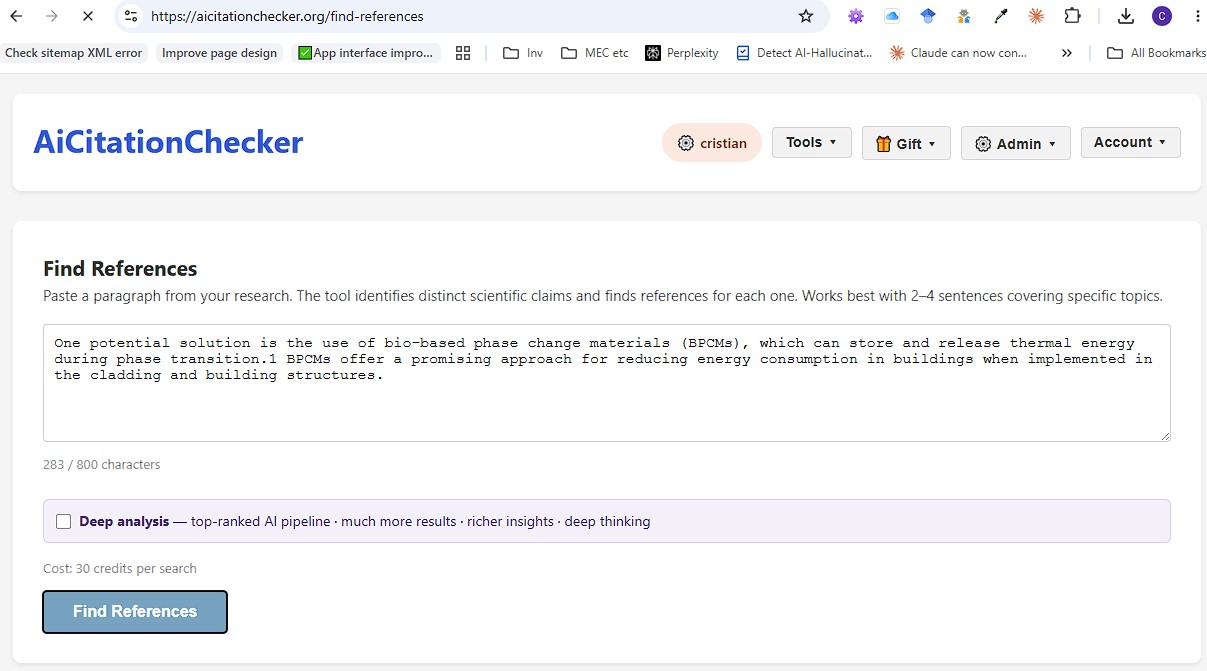Open the blue cloud extension

891,16
